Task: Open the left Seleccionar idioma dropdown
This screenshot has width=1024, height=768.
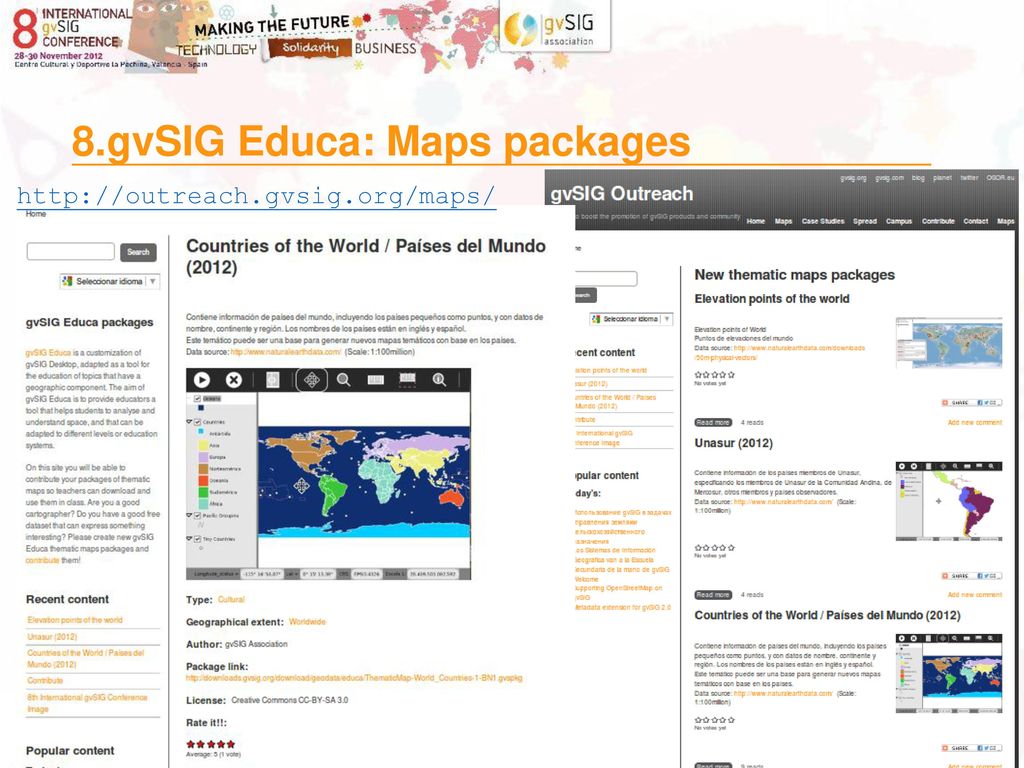Action: [110, 281]
